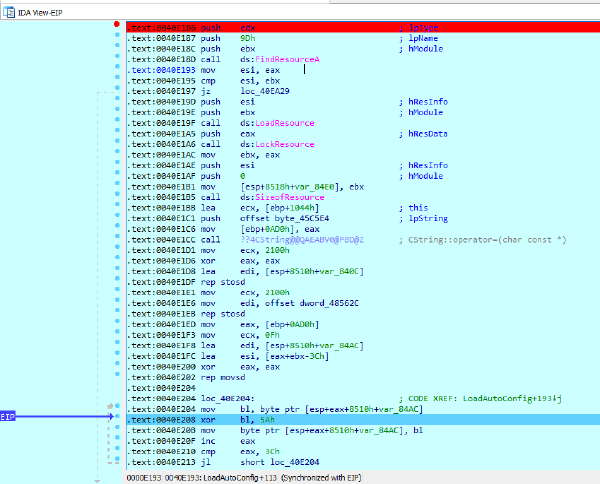
Task: Click the LockResource function name
Action: pyautogui.click(x=284, y=144)
